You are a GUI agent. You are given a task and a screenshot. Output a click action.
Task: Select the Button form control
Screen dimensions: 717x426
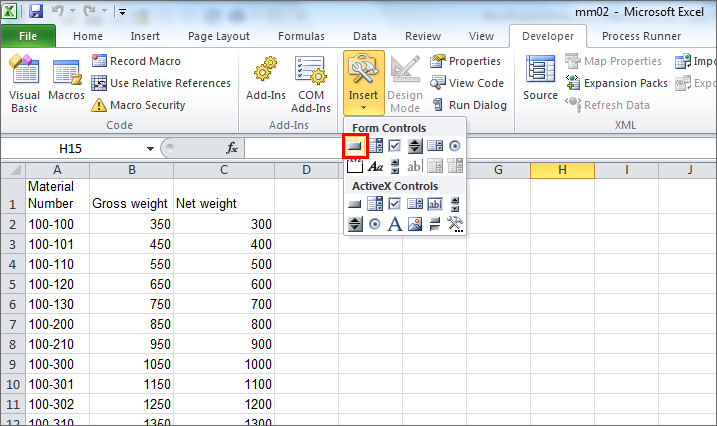click(x=356, y=146)
